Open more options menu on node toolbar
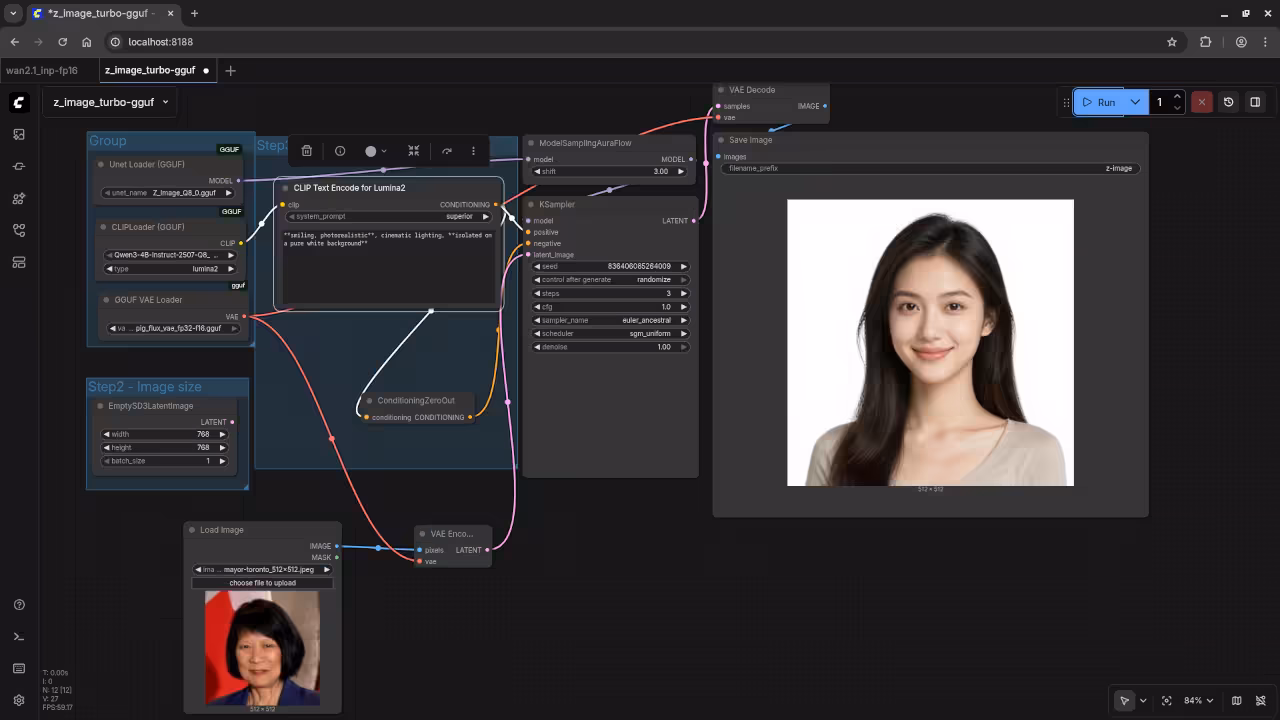 pos(473,151)
